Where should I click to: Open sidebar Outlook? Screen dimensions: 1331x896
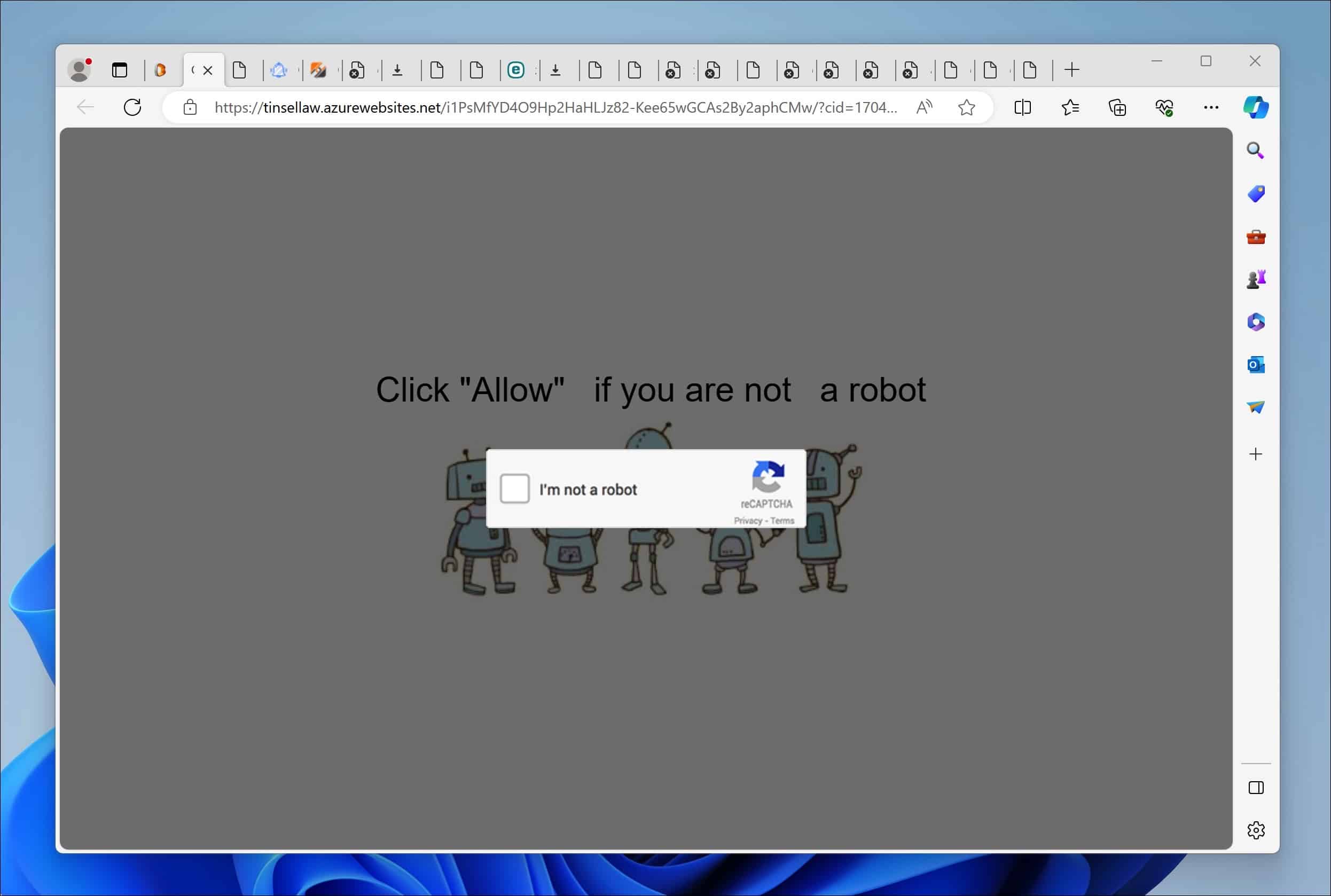point(1256,365)
